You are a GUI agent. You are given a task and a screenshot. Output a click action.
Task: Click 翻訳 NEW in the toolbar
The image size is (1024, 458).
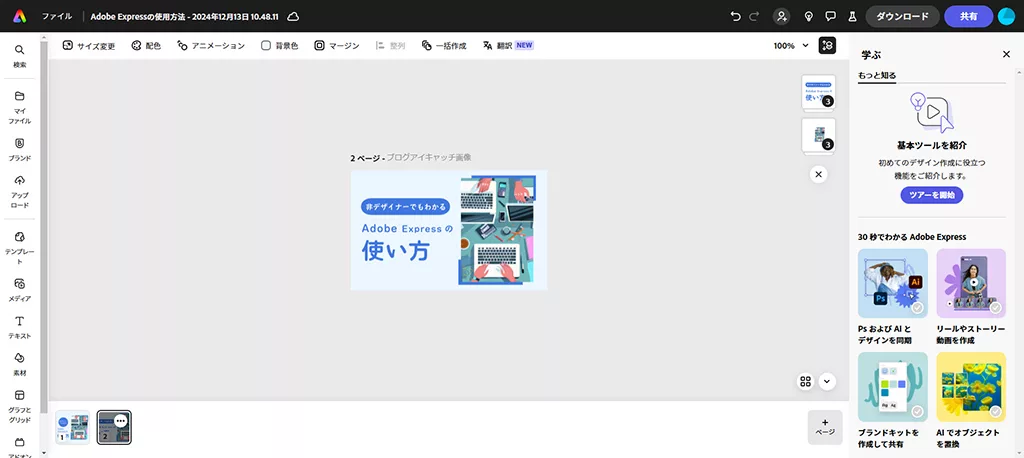click(508, 46)
